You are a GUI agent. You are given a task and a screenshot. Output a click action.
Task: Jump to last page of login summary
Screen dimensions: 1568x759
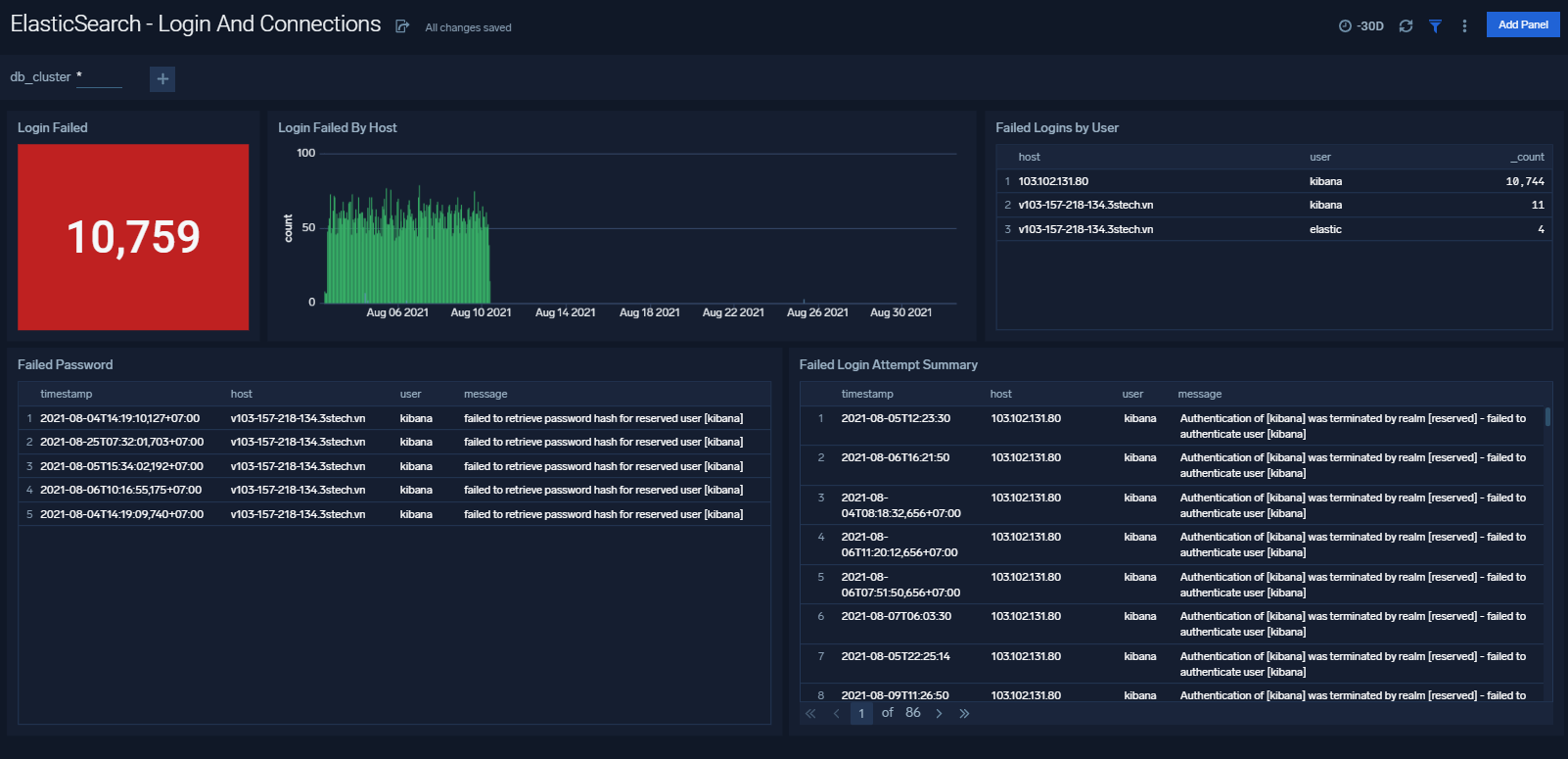[964, 714]
